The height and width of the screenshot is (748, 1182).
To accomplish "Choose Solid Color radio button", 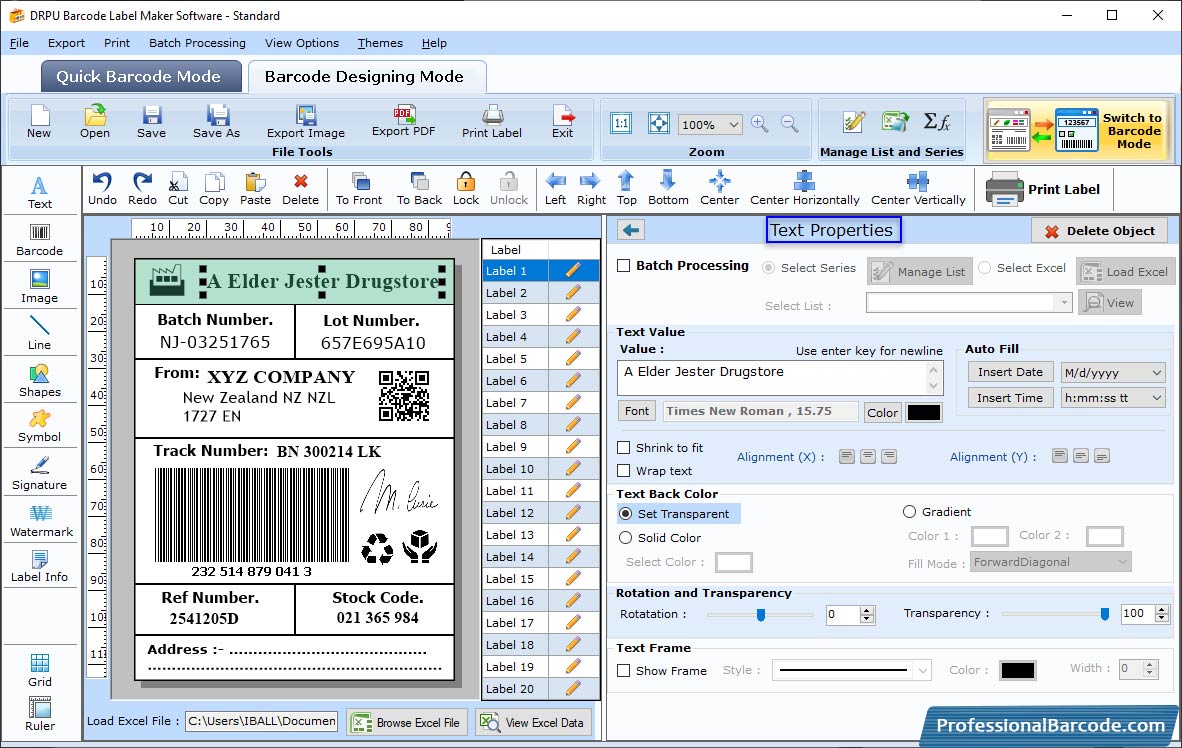I will 626,538.
